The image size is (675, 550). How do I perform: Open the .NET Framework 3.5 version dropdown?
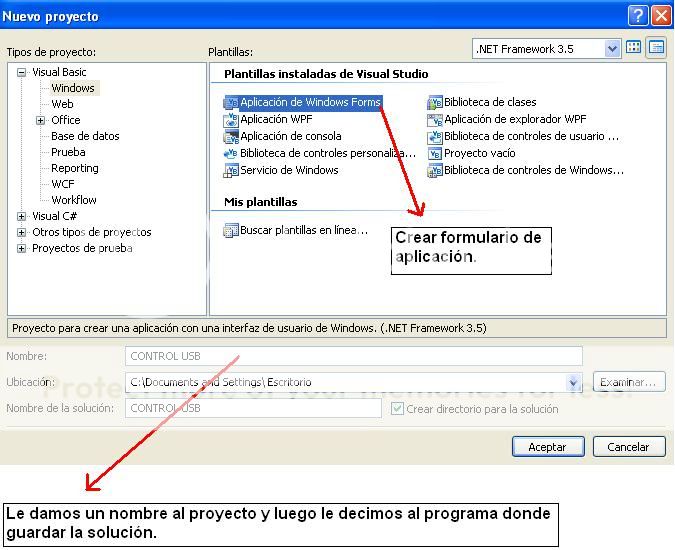(x=612, y=49)
